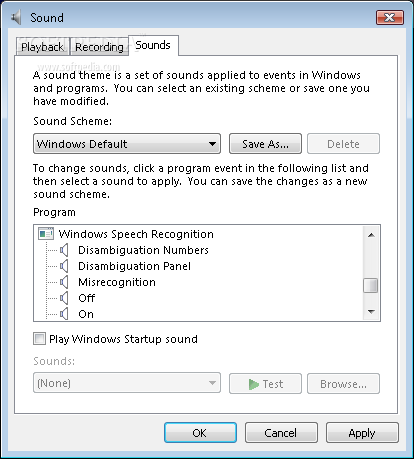Click the Save As... button
414x459 pixels.
click(265, 144)
